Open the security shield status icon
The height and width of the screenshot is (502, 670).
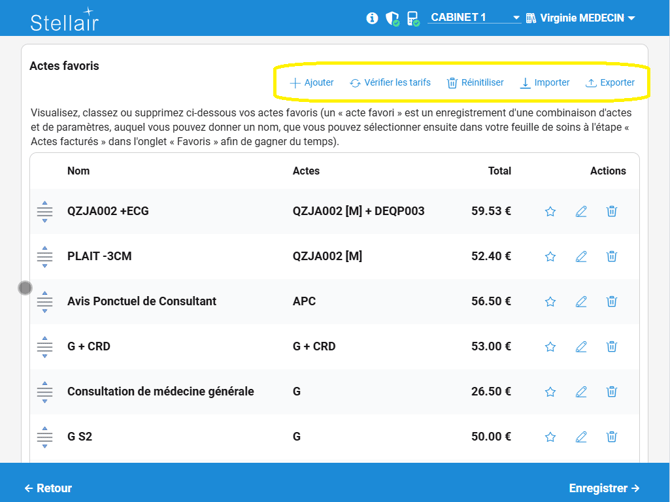(392, 18)
